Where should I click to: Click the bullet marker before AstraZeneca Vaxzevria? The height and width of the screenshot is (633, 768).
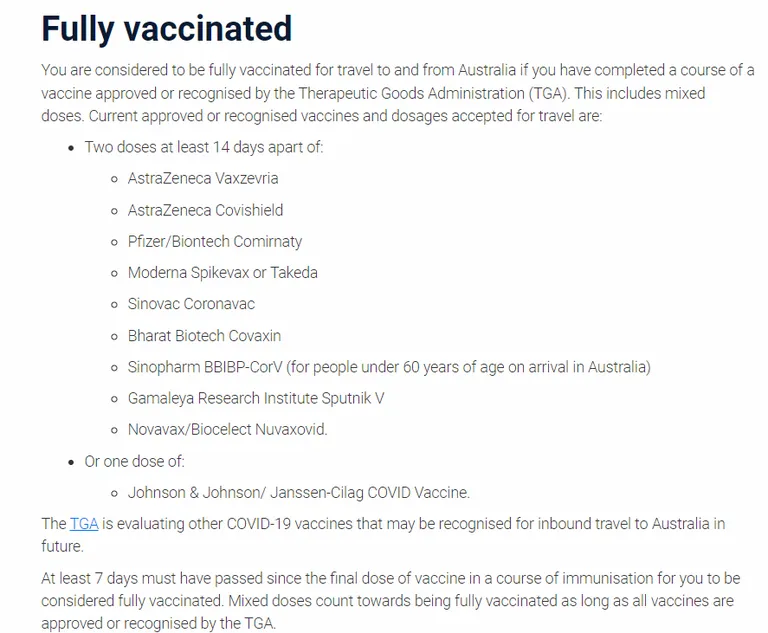coord(114,179)
